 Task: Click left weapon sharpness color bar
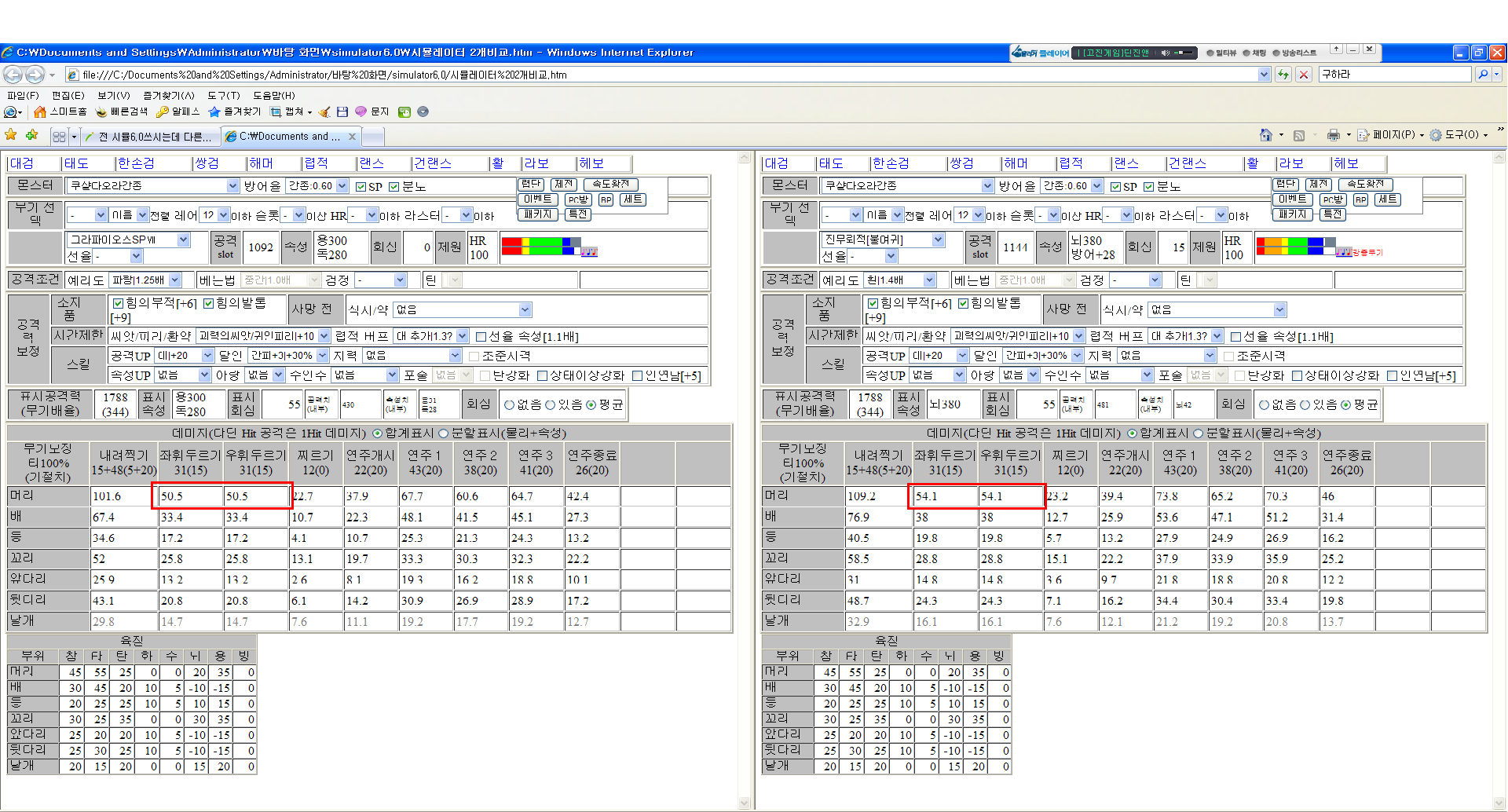tap(540, 247)
